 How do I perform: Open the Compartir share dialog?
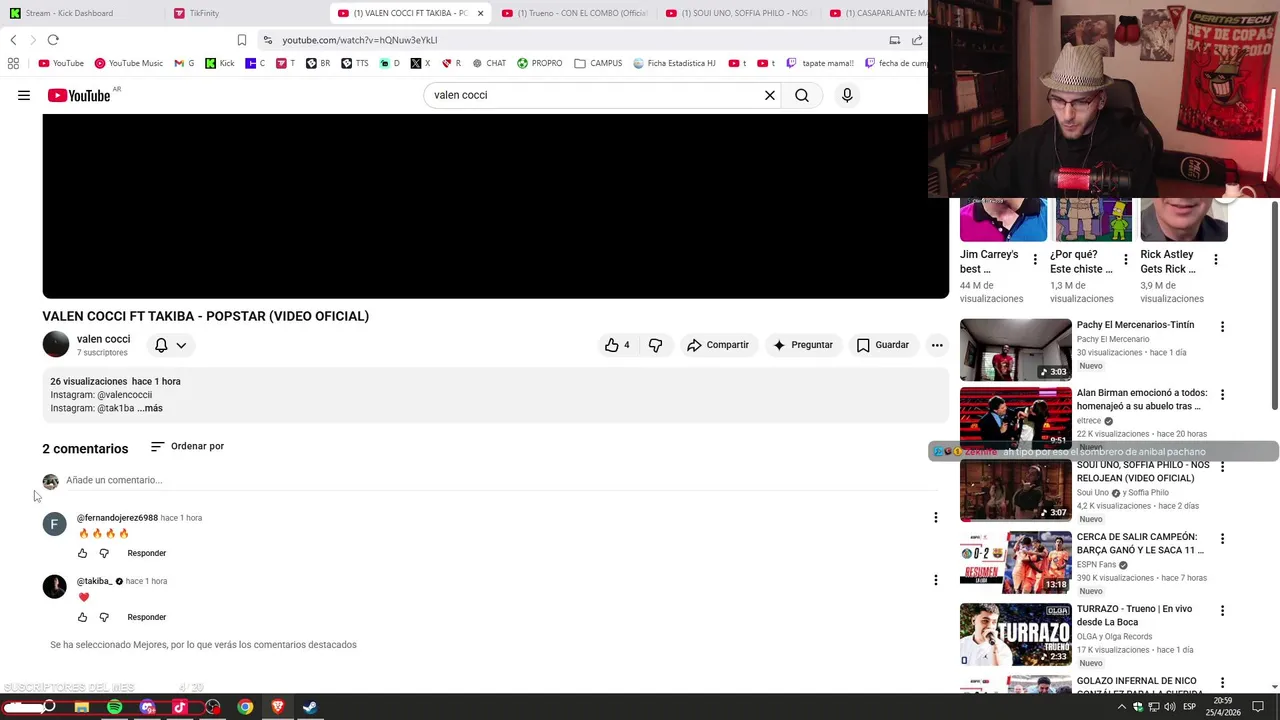(x=718, y=345)
